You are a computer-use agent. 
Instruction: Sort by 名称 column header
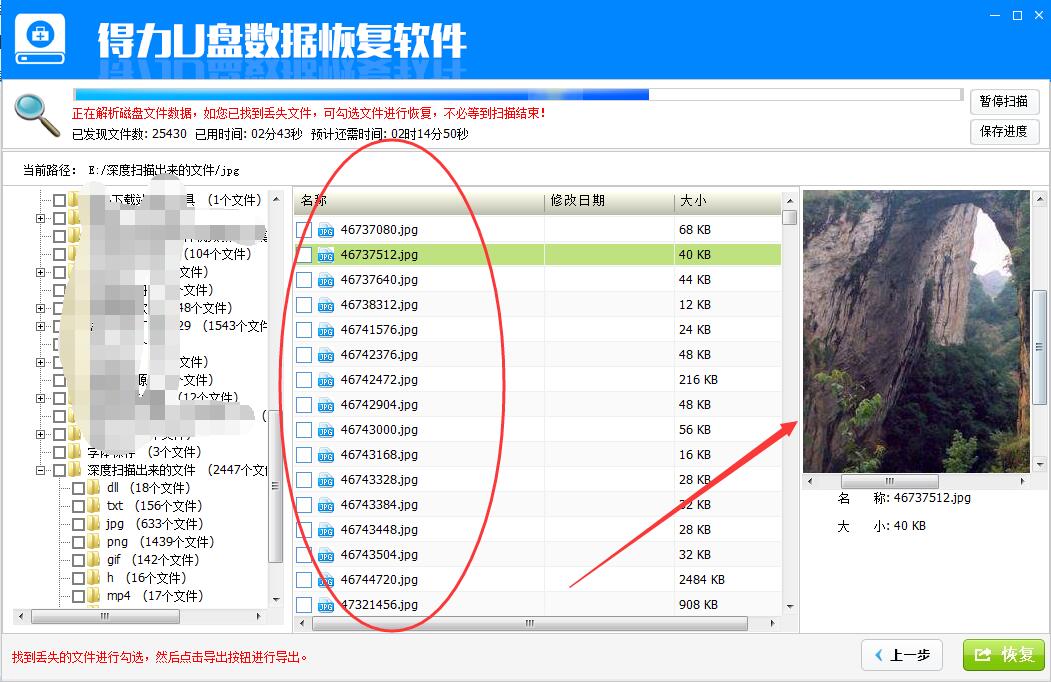[x=419, y=201]
